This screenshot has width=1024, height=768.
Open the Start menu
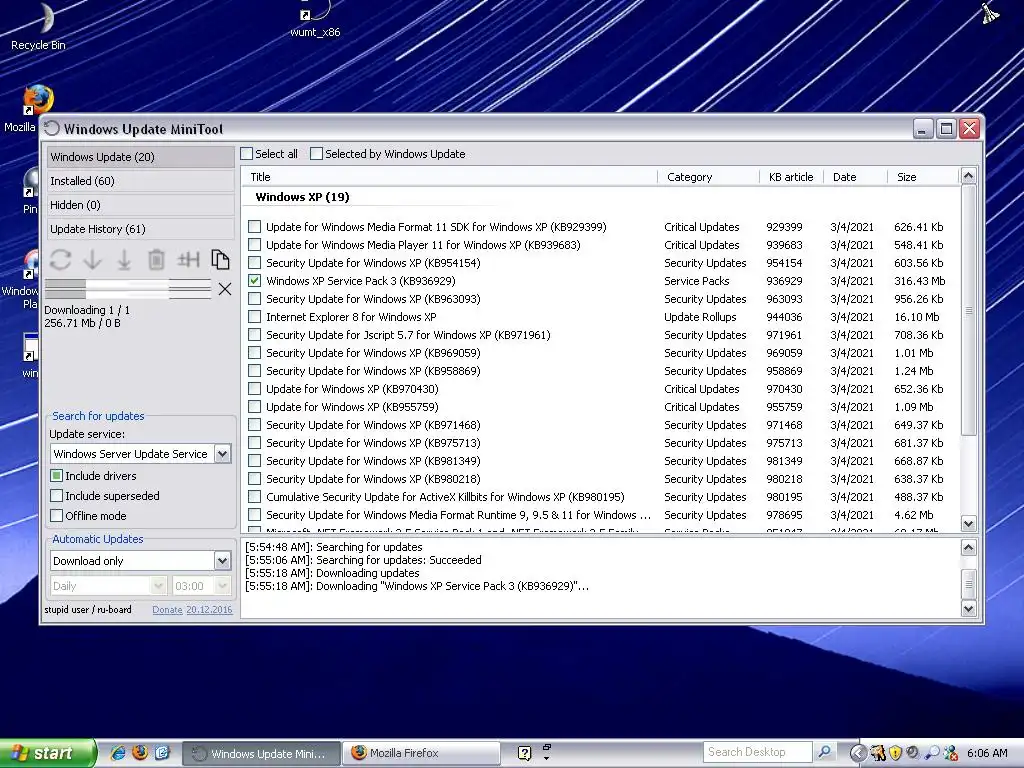(x=47, y=753)
